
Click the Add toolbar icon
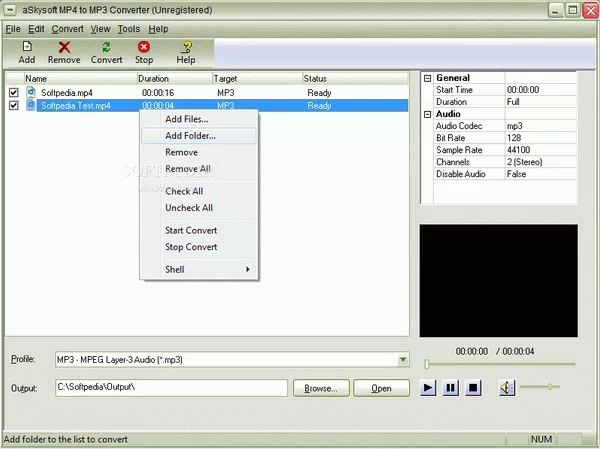27,47
